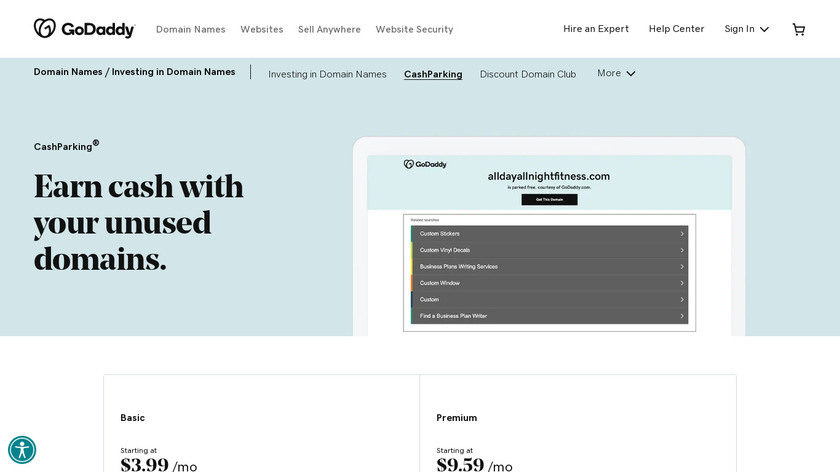Expand the More submenu
The width and height of the screenshot is (840, 472).
(616, 73)
